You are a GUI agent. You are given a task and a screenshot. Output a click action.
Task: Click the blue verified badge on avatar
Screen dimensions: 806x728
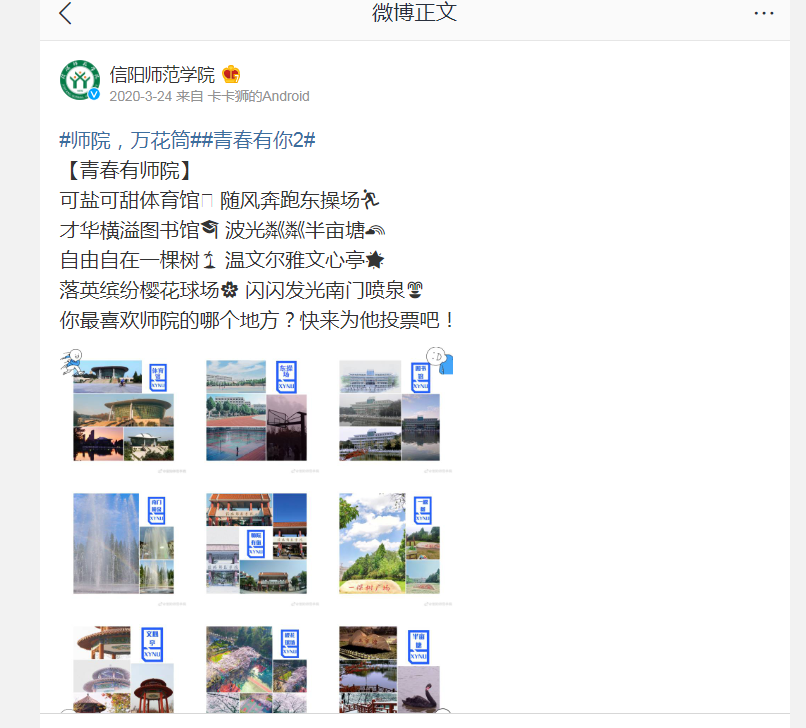pyautogui.click(x=94, y=94)
